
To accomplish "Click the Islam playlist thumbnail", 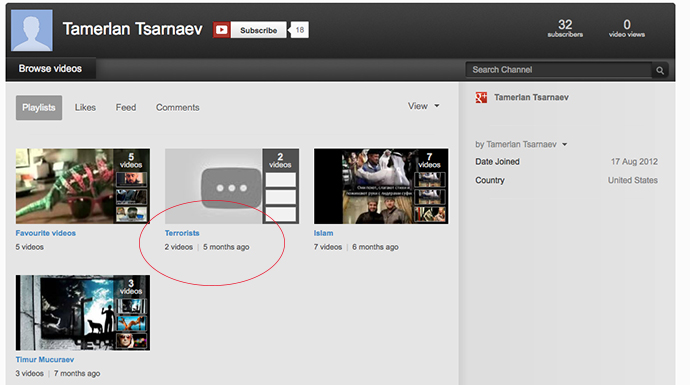I will tap(381, 186).
